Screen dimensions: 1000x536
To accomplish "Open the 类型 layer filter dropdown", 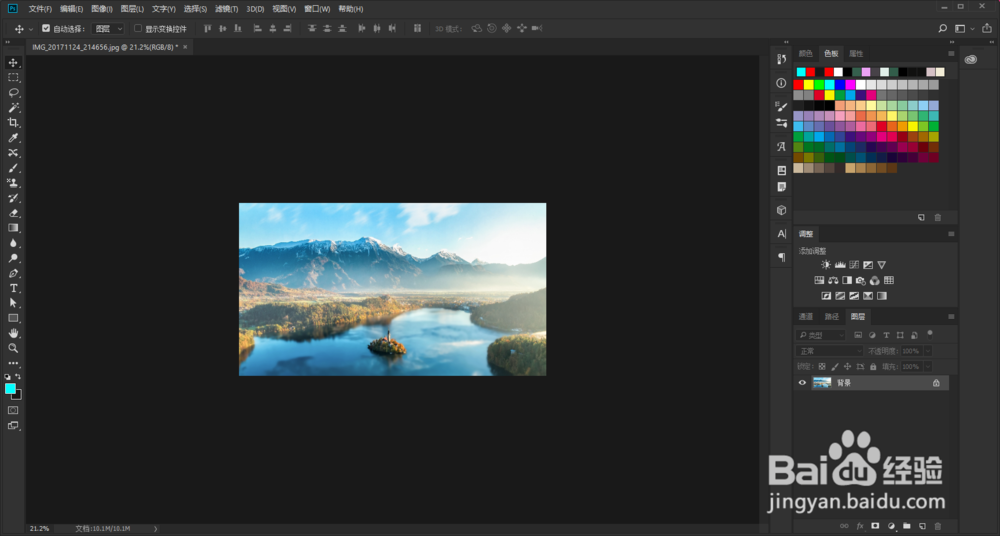I will pos(821,335).
